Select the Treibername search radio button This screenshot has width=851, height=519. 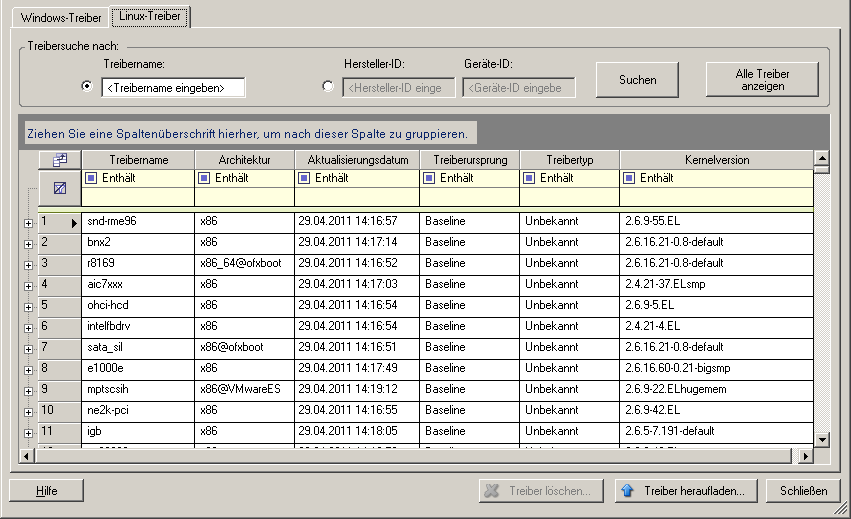(86, 87)
